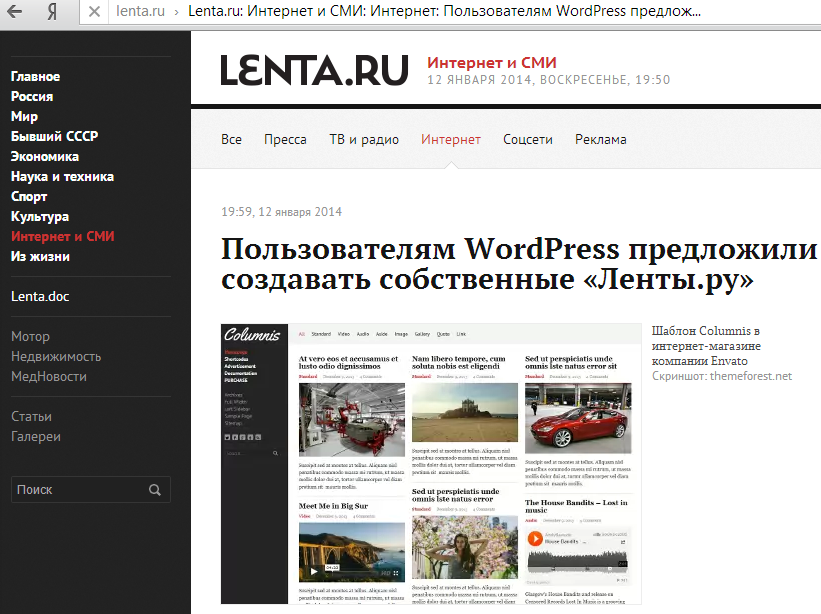Select the Соцсети tab
The width and height of the screenshot is (821, 614).
[528, 140]
